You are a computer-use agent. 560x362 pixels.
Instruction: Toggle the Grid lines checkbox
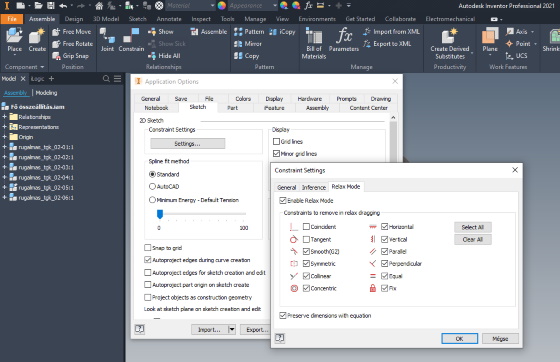[276, 142]
